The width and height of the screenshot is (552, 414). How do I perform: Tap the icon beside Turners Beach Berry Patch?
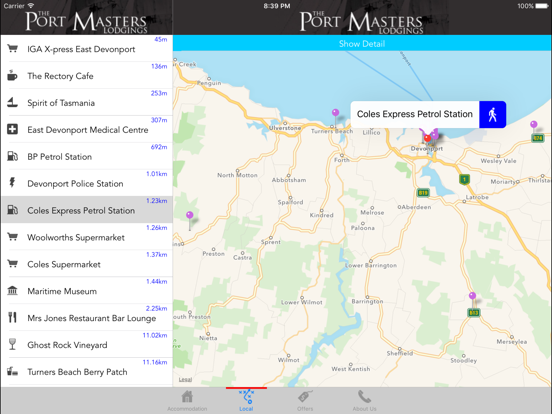pyautogui.click(x=12, y=371)
